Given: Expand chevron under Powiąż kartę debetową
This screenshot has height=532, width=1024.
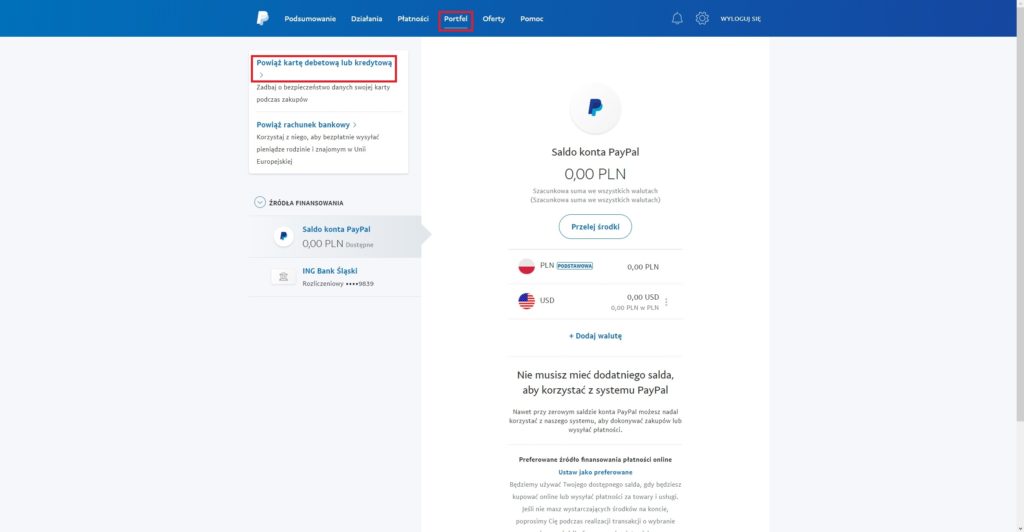Looking at the screenshot, I should click(x=261, y=75).
